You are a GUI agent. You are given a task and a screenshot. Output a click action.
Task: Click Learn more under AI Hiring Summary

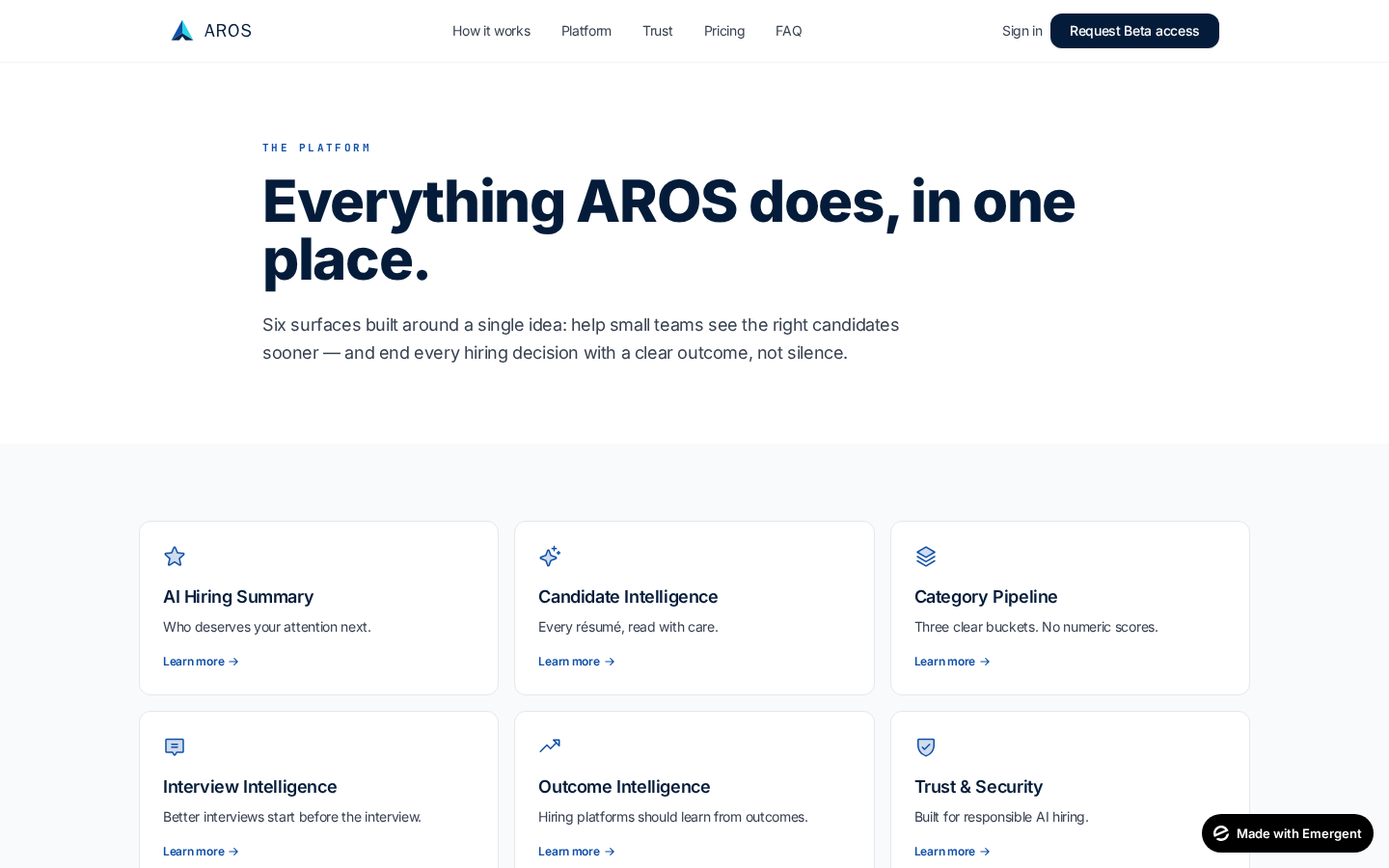(201, 662)
